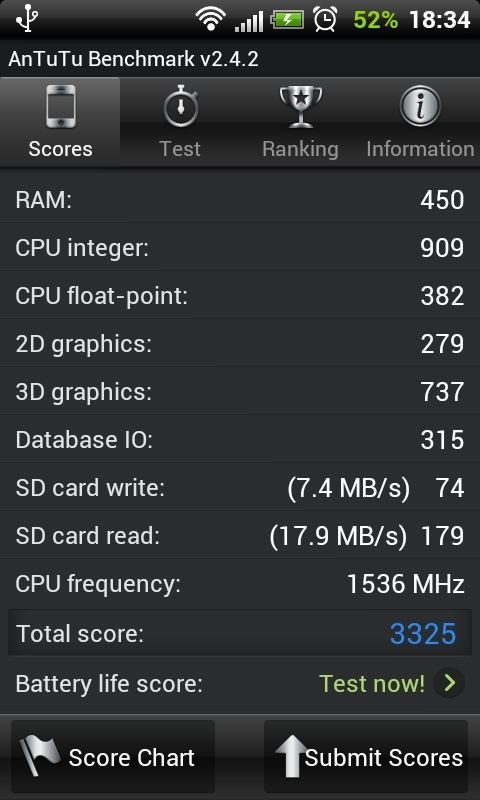Tap the alarm clock status icon
The width and height of the screenshot is (480, 800).
[x=325, y=19]
